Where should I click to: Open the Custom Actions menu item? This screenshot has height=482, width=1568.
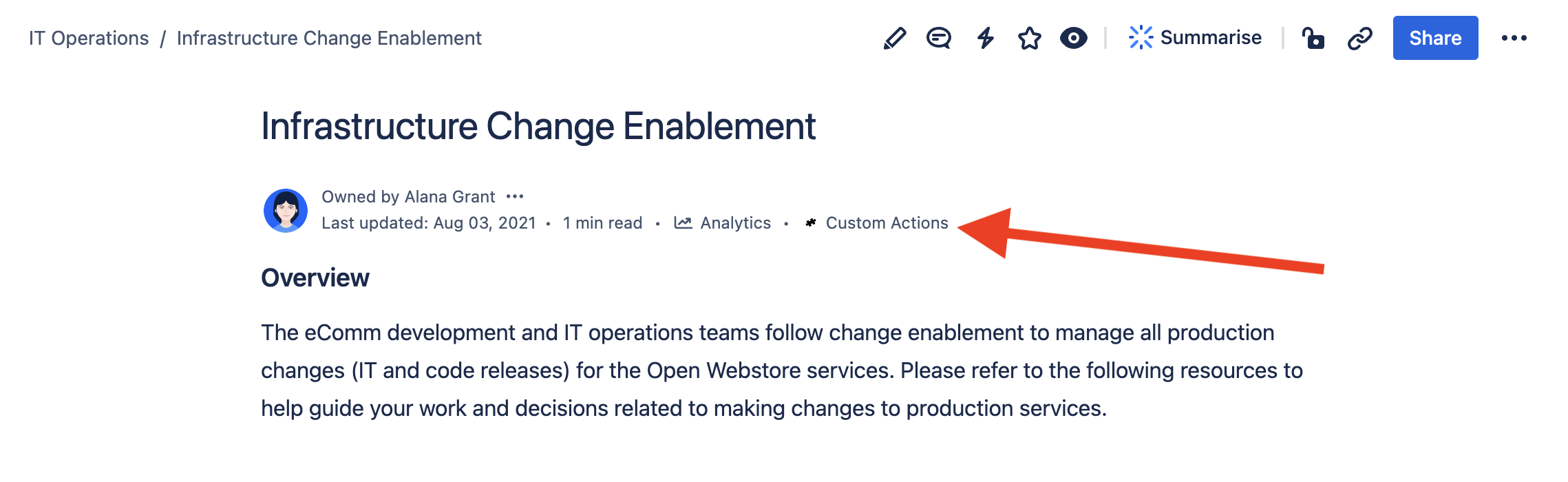coord(887,223)
